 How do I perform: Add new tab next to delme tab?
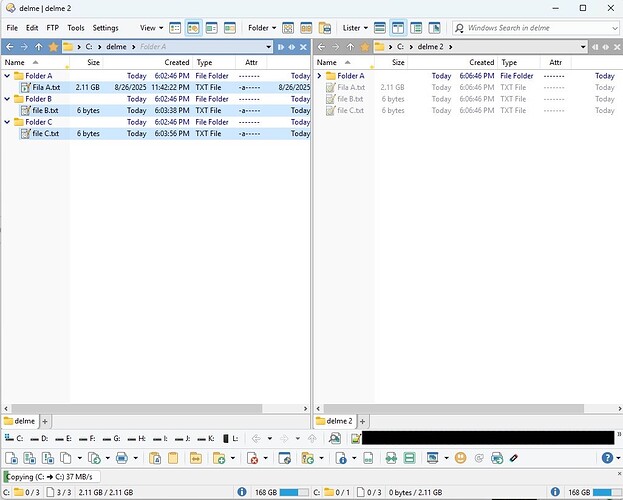point(45,421)
